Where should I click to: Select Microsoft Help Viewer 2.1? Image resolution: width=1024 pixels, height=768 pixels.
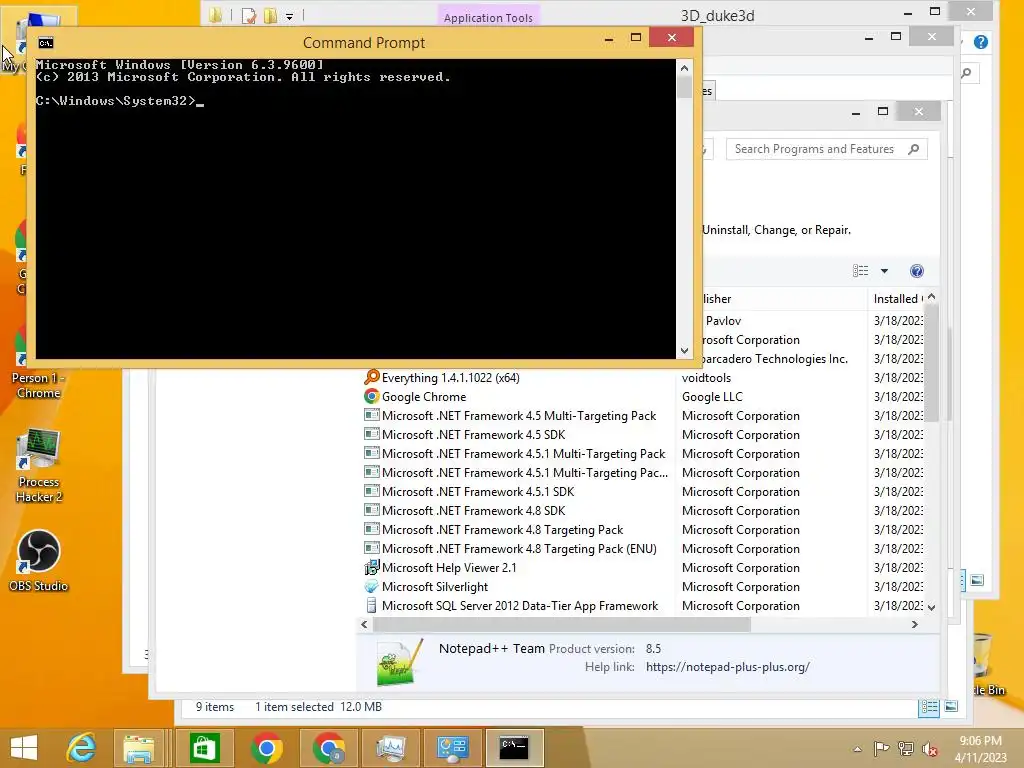449,568
